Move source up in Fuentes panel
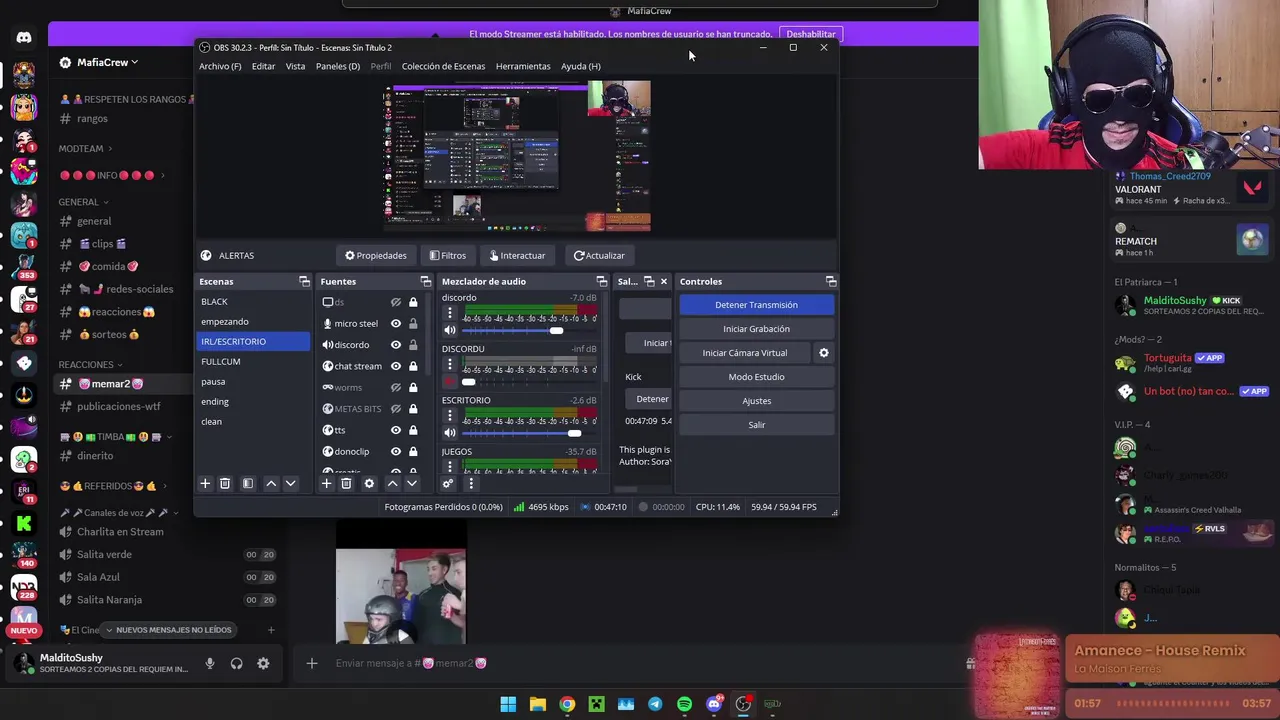Image resolution: width=1280 pixels, height=720 pixels. [x=392, y=483]
